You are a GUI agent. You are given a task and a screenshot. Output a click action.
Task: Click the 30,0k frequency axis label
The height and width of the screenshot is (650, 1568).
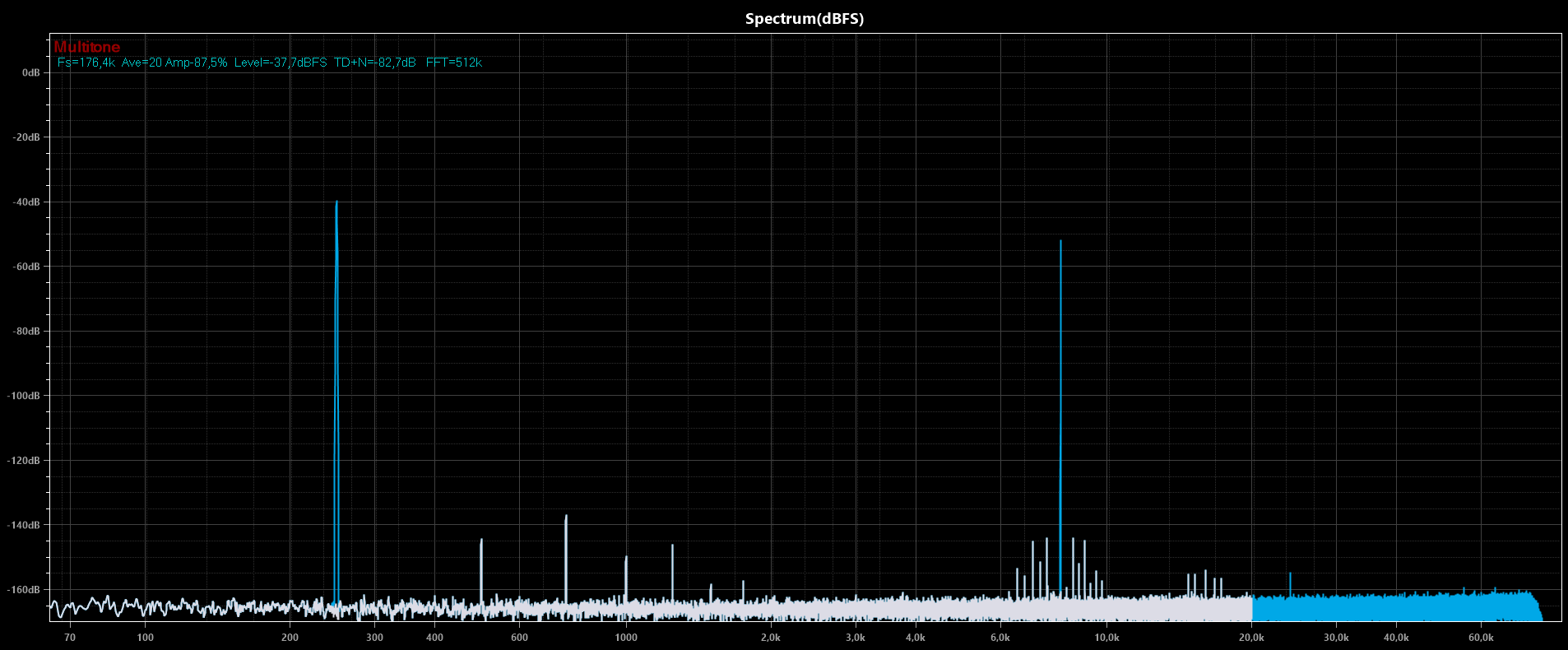(1337, 637)
